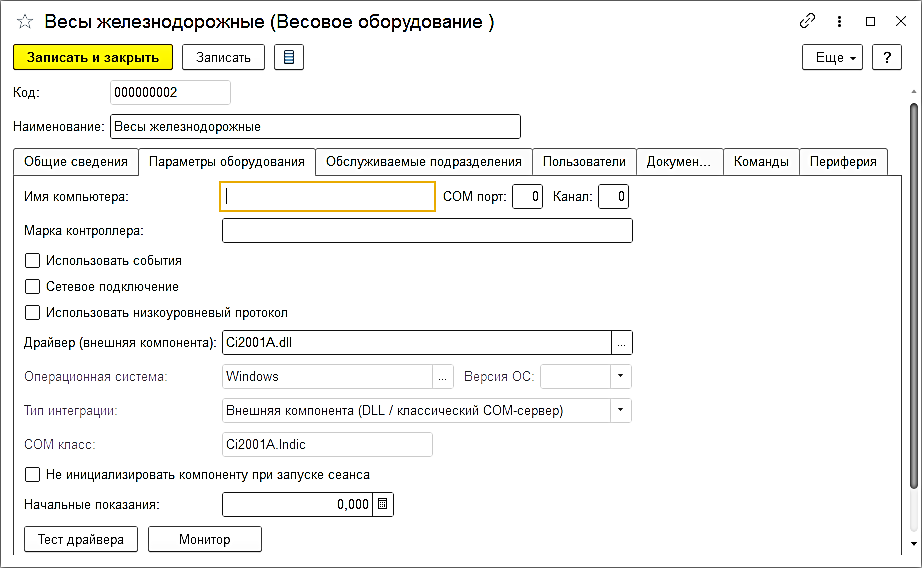Add this form to favorites star
This screenshot has height=568, width=922.
coord(25,22)
